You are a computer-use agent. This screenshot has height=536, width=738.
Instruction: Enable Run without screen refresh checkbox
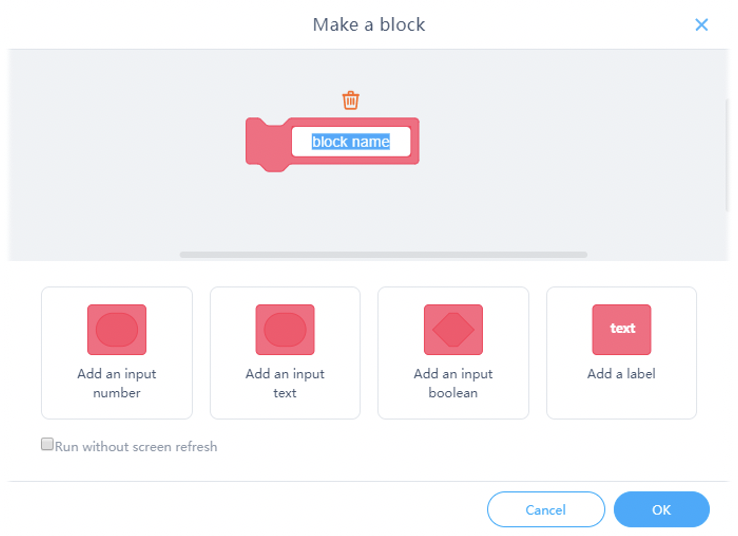47,444
